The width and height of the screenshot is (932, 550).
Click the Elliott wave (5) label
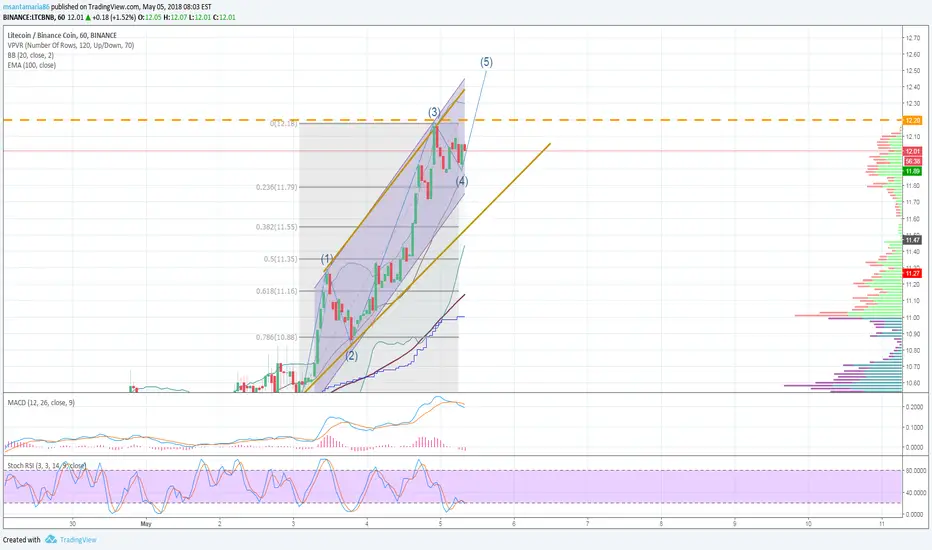486,62
